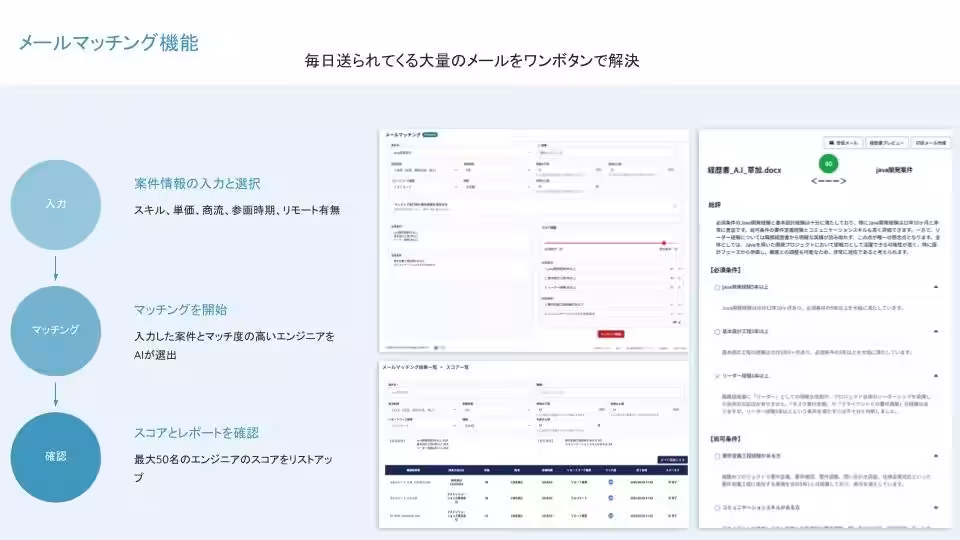Screen dimensions: 960x540
Task: Toggle the first 必須条件 condition checkbox
Action: (717, 287)
